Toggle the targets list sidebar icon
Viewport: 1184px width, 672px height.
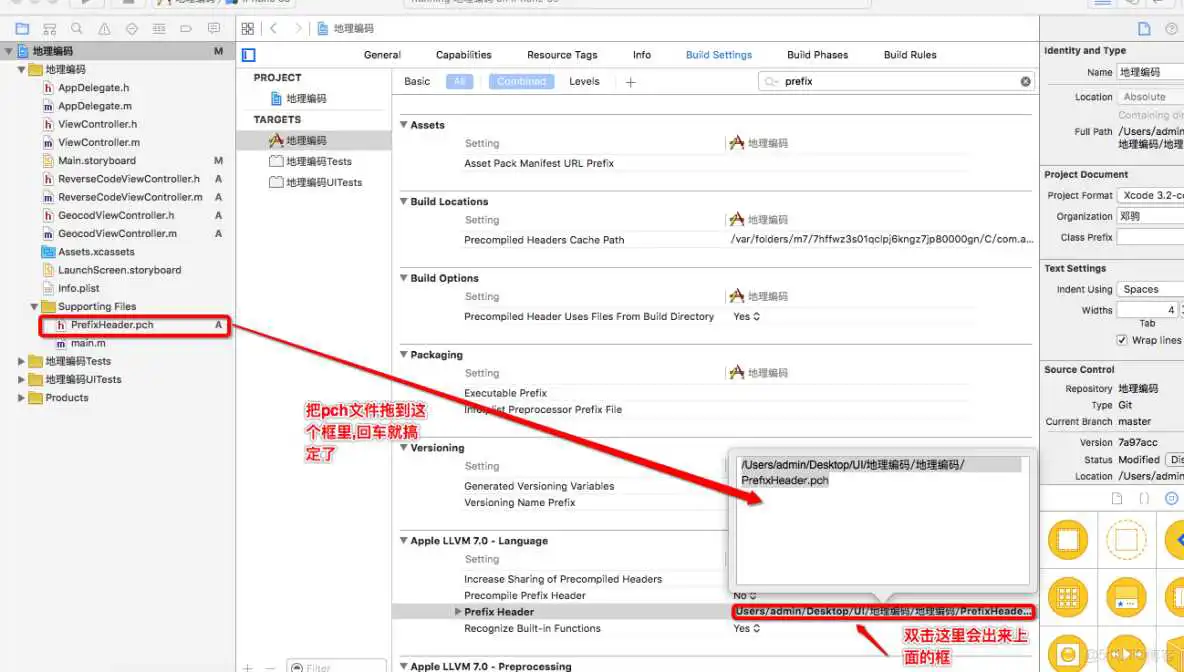(x=249, y=55)
